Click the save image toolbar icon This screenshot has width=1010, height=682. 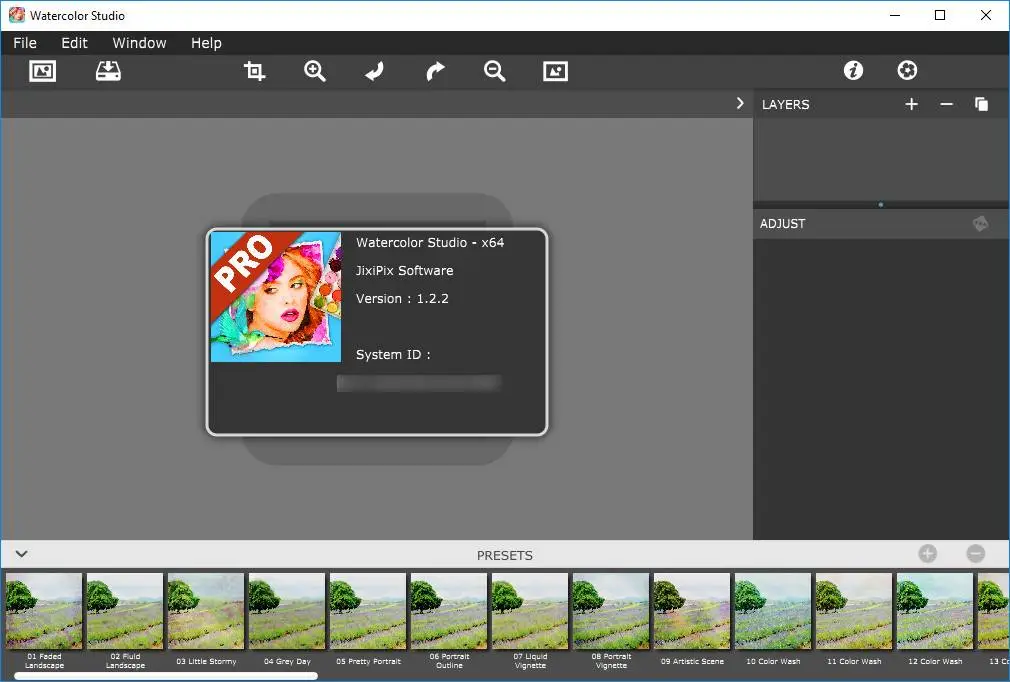(x=108, y=71)
